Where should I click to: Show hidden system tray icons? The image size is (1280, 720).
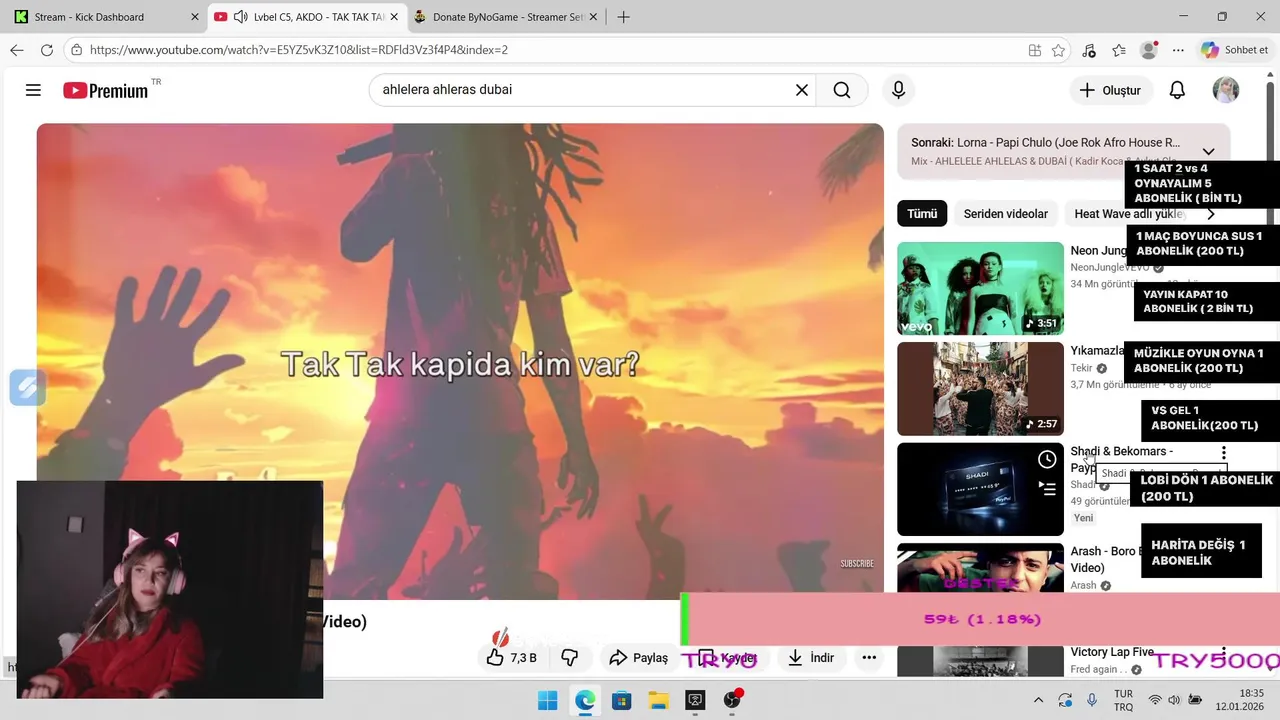1038,700
